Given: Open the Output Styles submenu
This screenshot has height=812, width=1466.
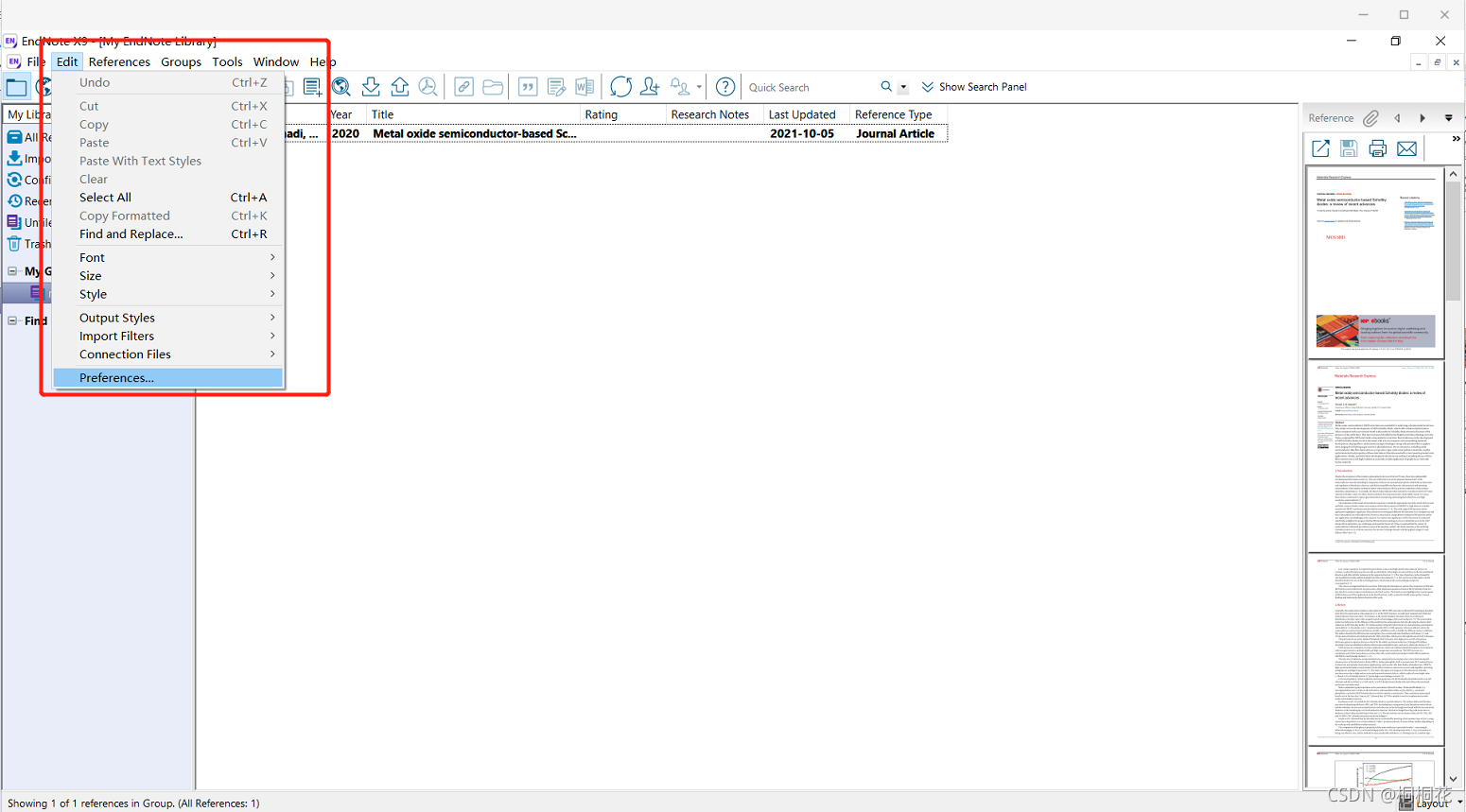Looking at the screenshot, I should pos(116,318).
